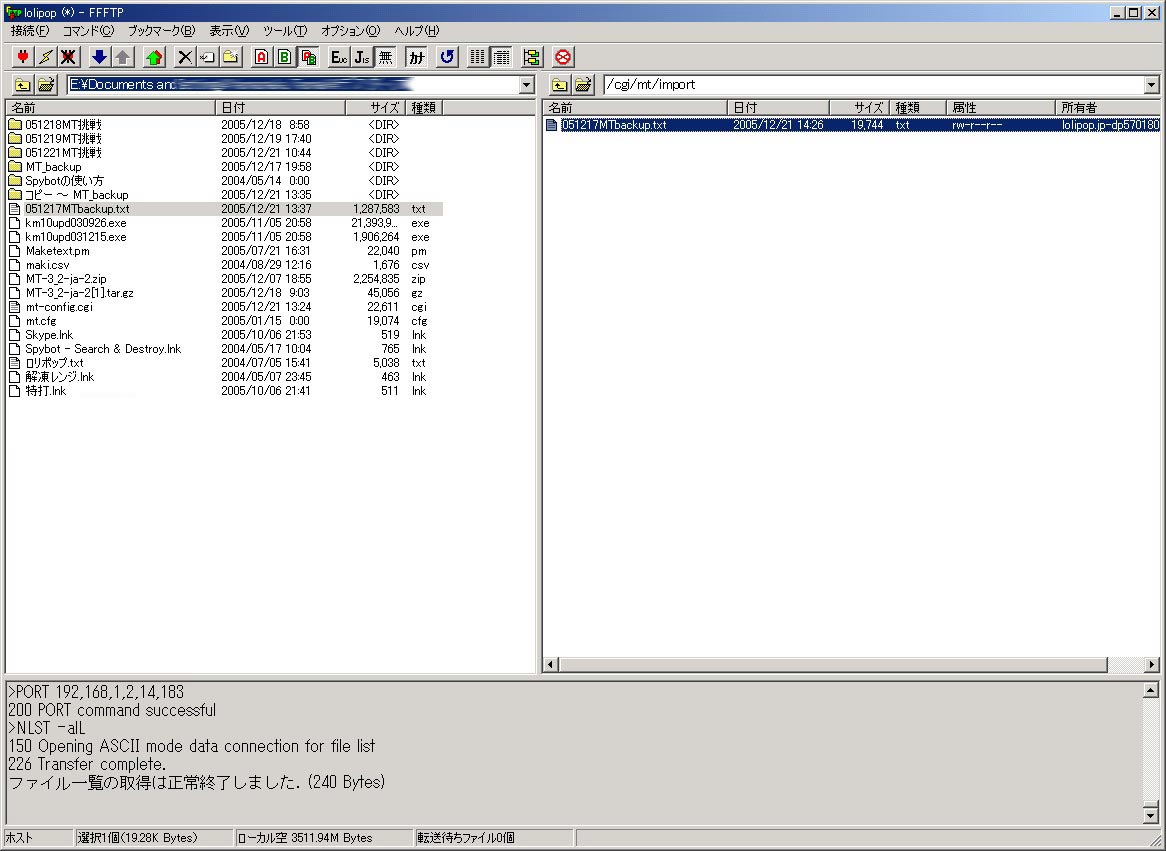Open the ツール(T) menu
The height and width of the screenshot is (851, 1166).
(x=285, y=31)
